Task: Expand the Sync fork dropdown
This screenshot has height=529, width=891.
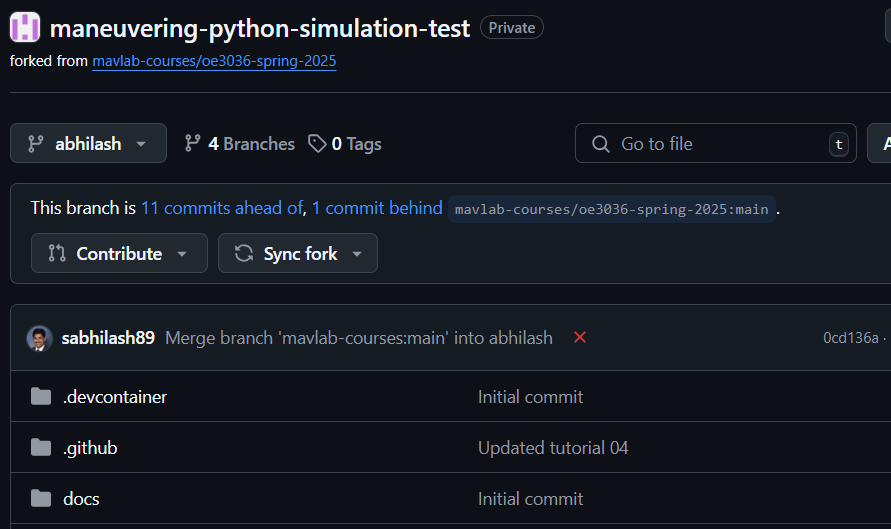Action: pos(297,254)
